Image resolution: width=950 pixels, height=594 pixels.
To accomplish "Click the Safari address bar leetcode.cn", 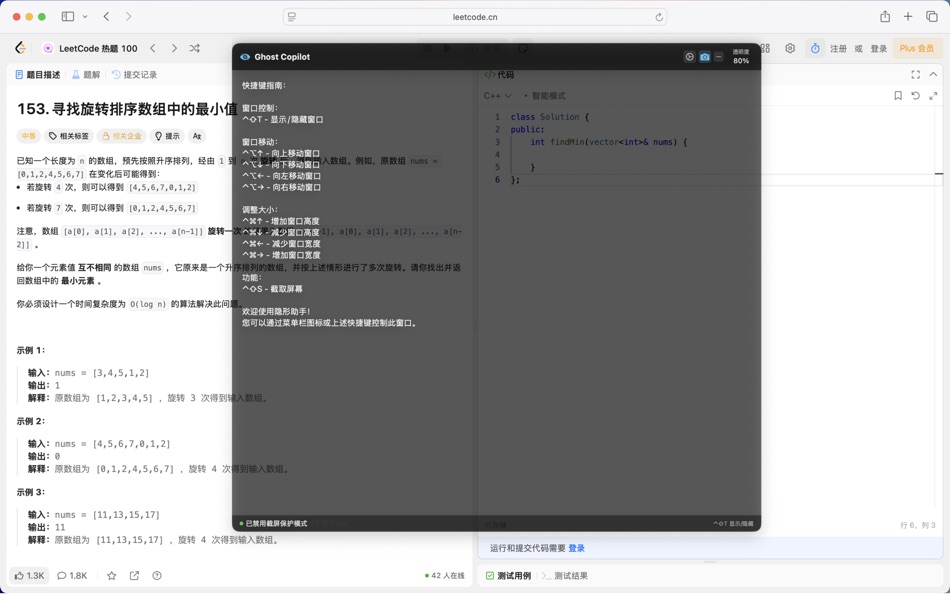I will [475, 17].
